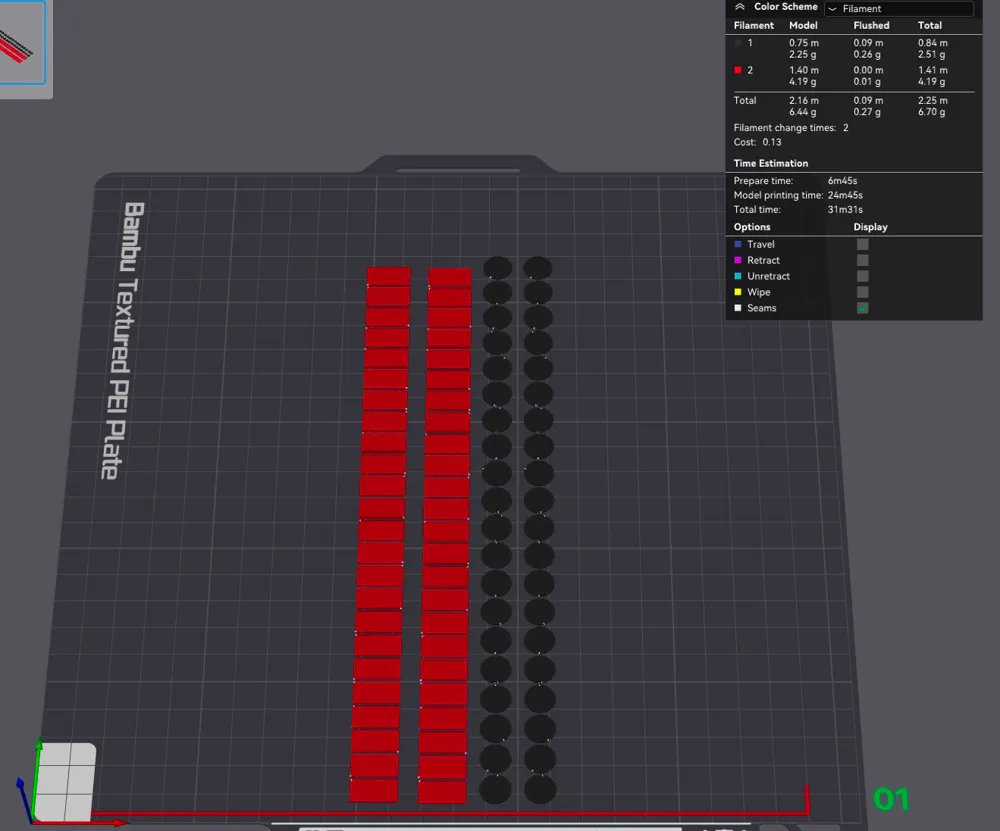Click the yellow Wipe color swatch
This screenshot has width=1000, height=831.
point(738,292)
